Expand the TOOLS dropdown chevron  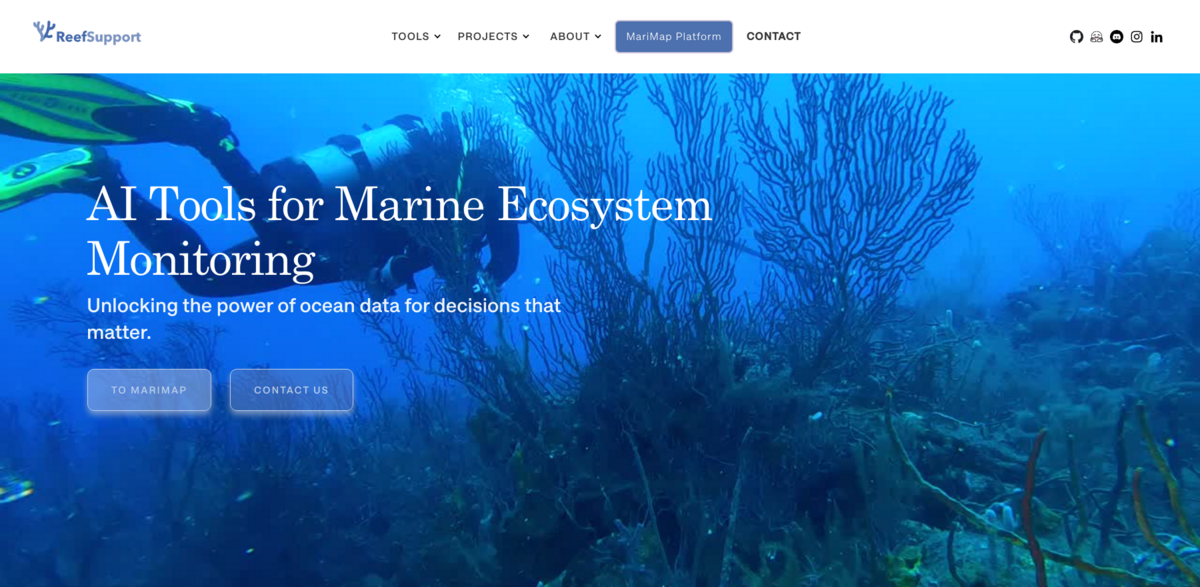point(438,36)
